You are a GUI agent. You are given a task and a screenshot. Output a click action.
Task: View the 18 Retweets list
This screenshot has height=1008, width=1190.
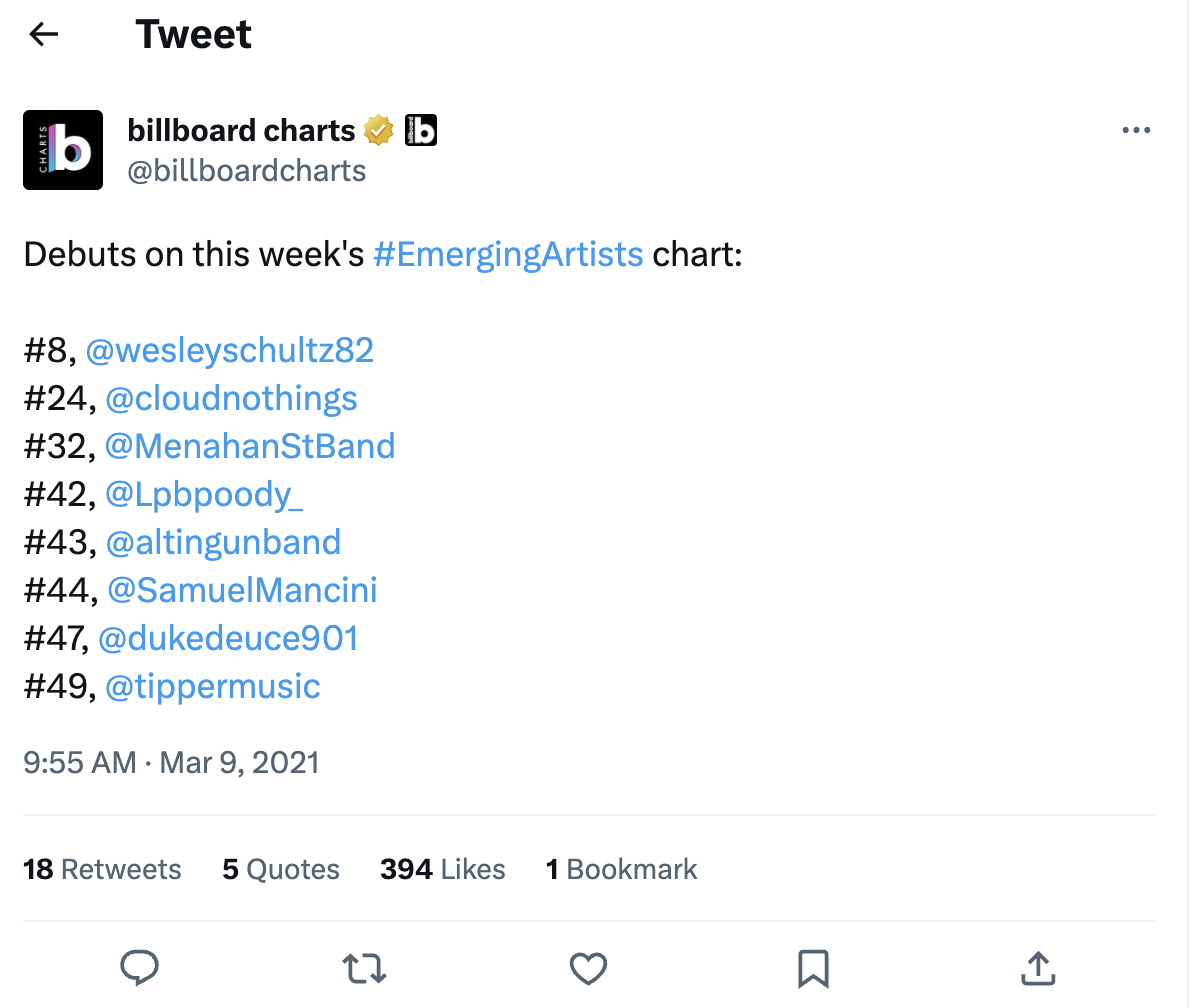(x=102, y=870)
